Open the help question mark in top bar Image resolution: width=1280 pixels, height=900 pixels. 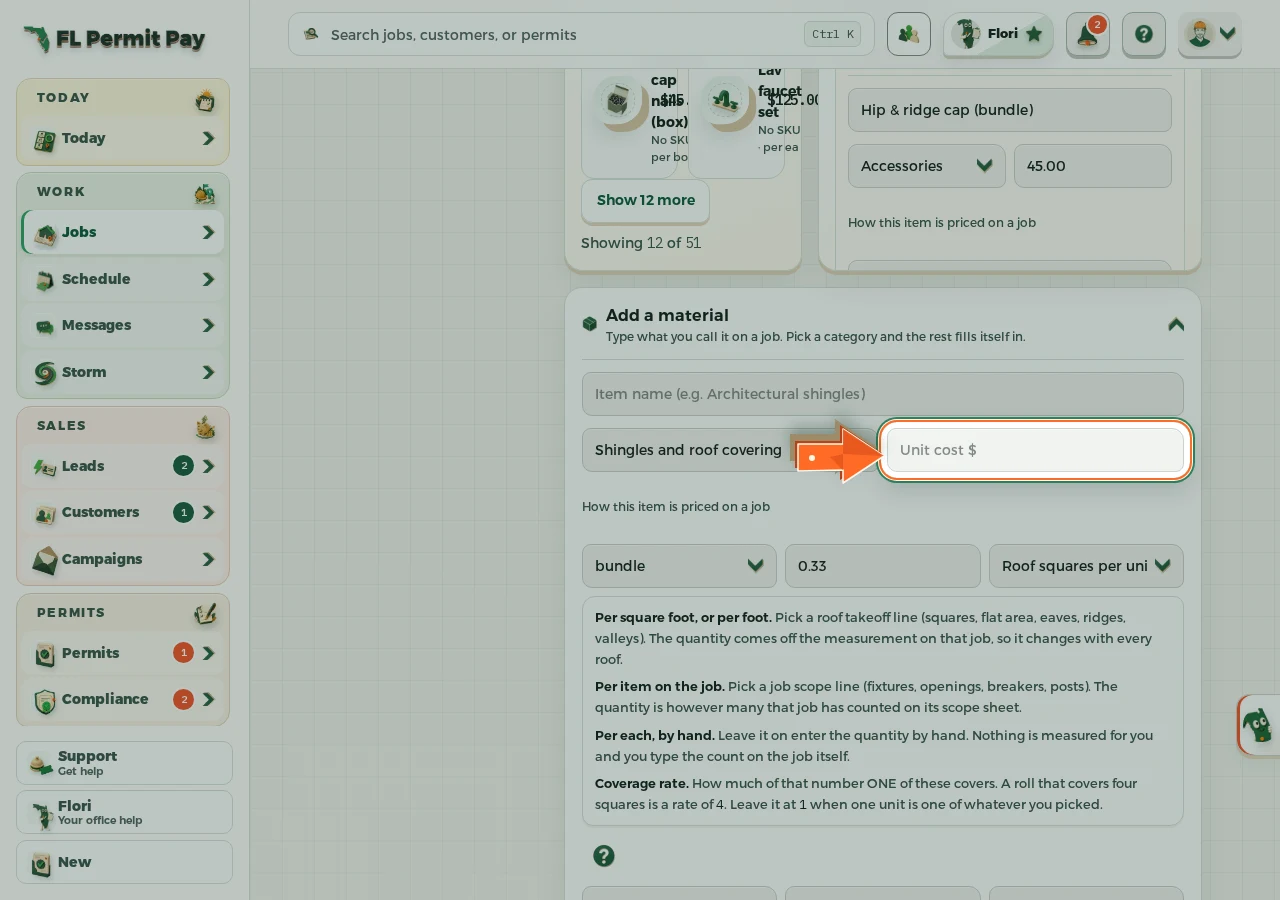(1144, 34)
